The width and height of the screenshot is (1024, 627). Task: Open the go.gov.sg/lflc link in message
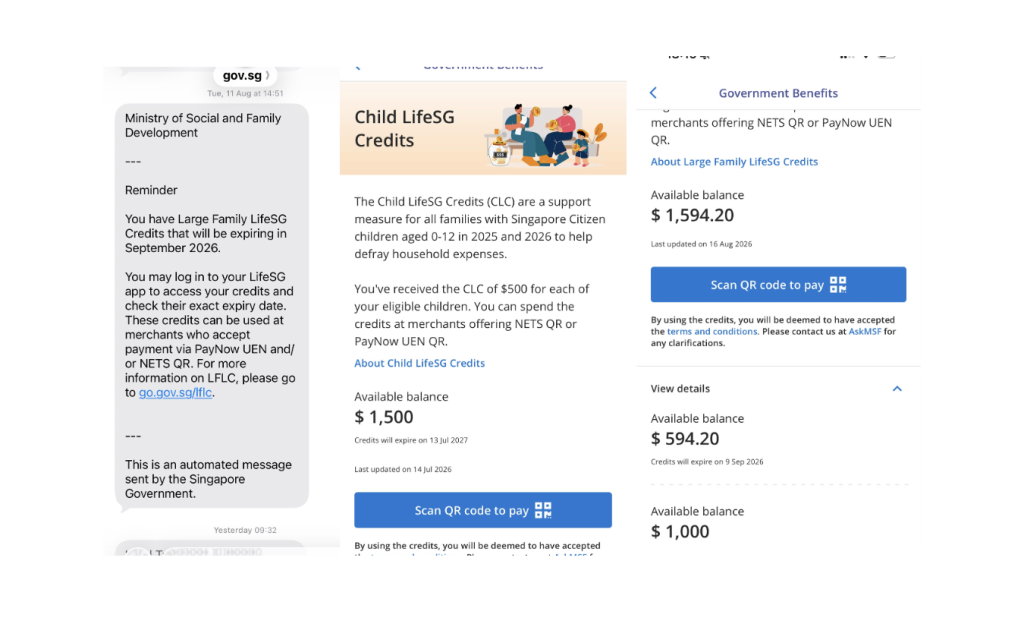click(x=175, y=393)
